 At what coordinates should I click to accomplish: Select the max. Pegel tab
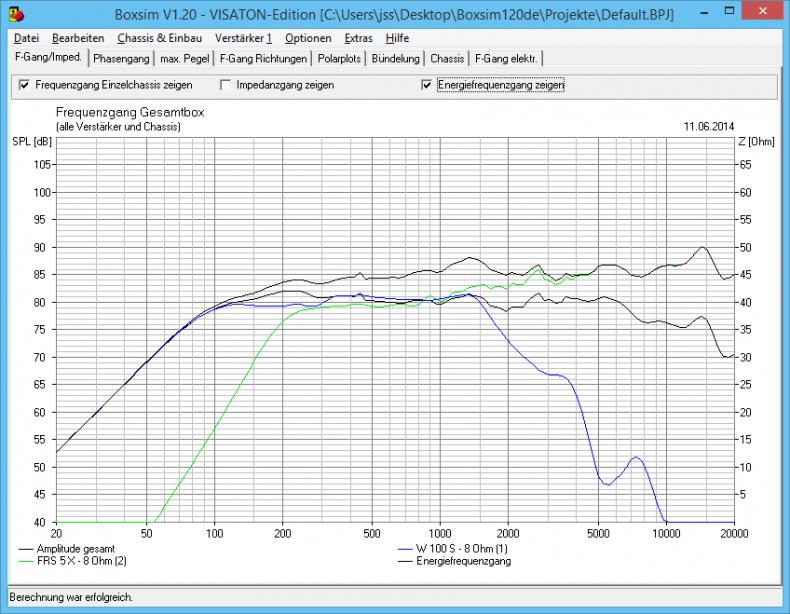coord(184,59)
